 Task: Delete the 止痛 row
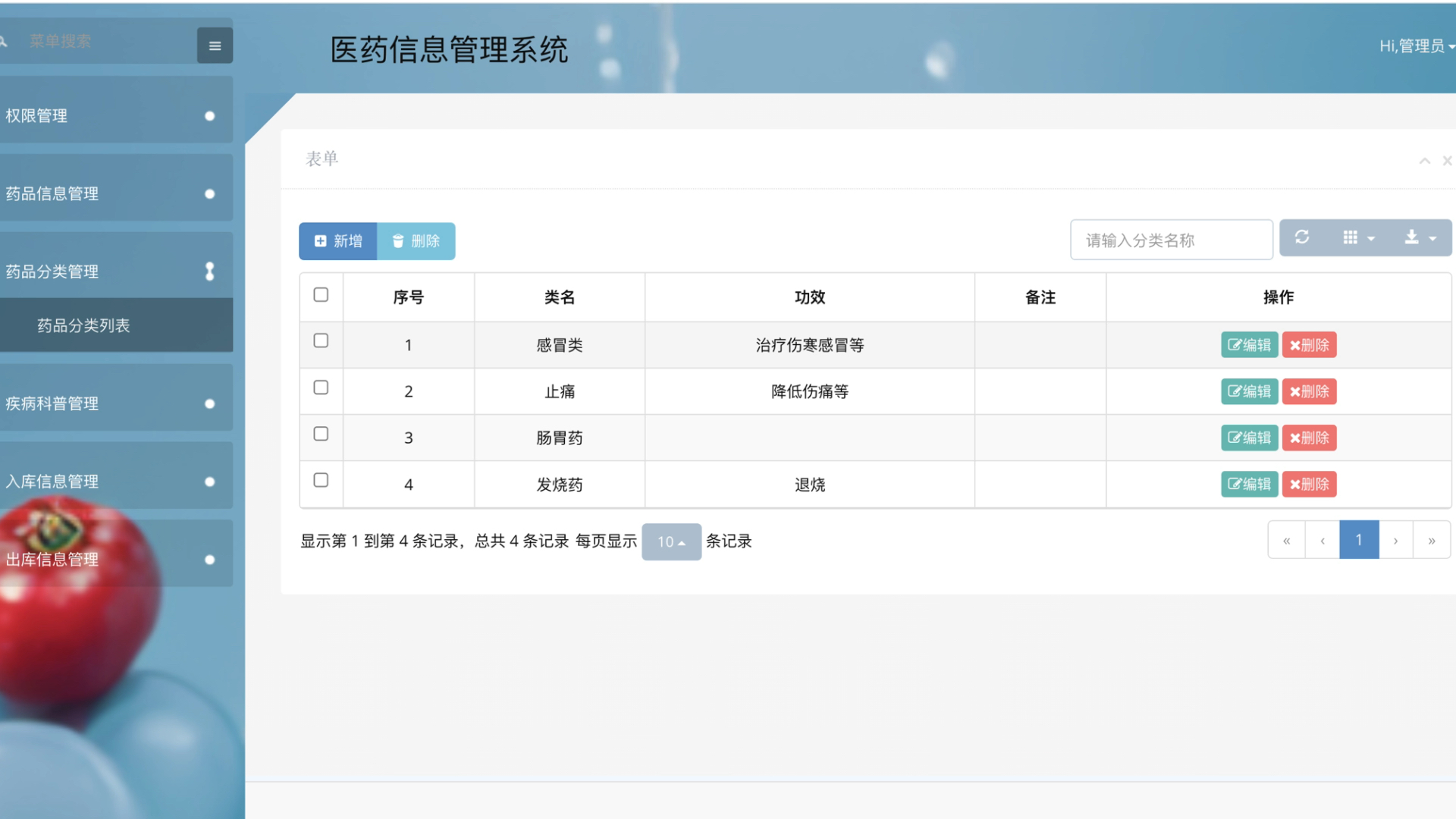[1309, 391]
